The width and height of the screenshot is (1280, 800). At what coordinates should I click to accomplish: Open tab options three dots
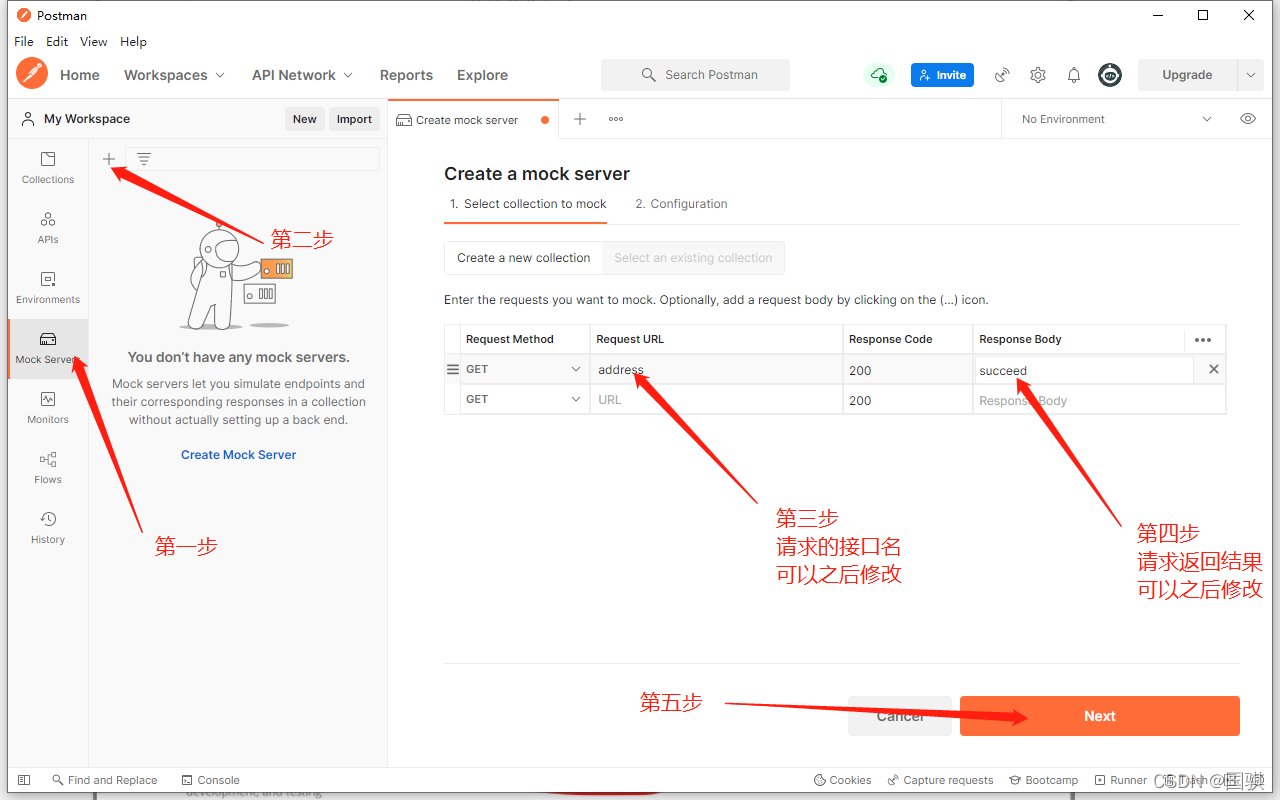click(x=616, y=119)
